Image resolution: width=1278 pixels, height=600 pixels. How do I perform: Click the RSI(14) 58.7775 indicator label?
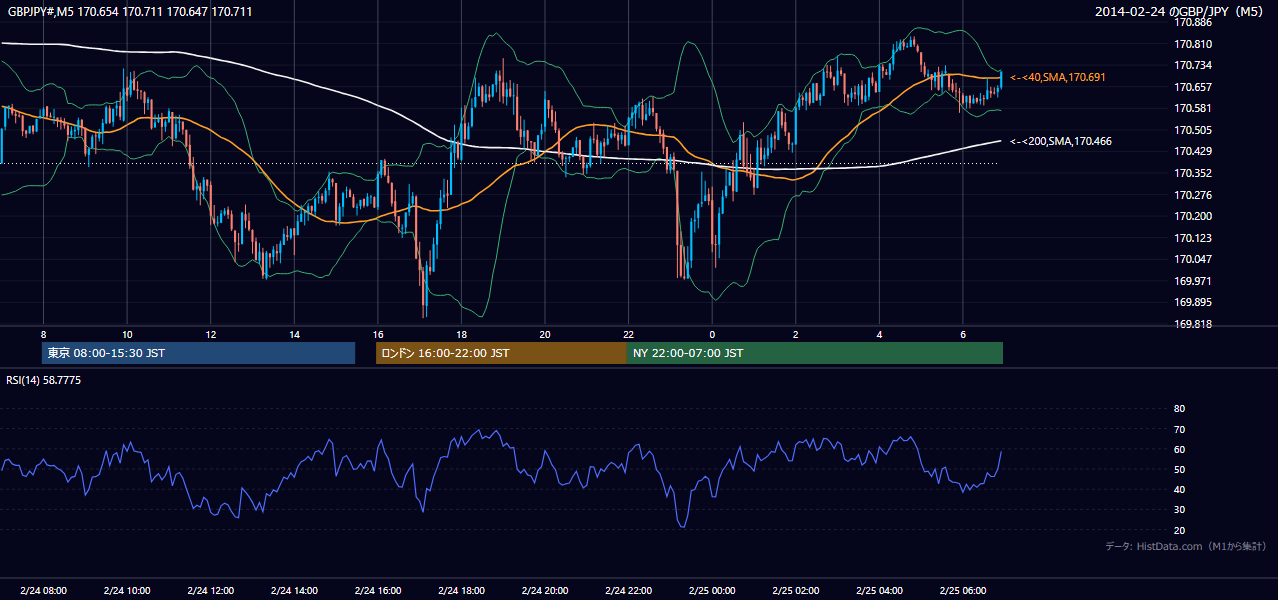(x=44, y=381)
